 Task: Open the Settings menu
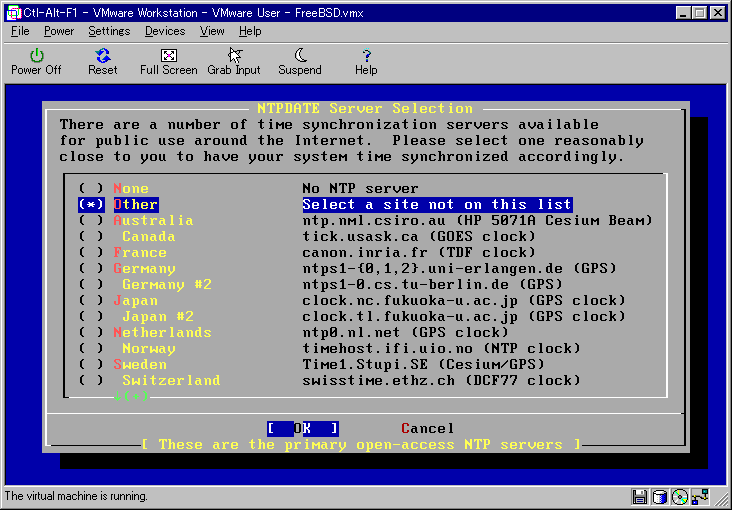(109, 31)
